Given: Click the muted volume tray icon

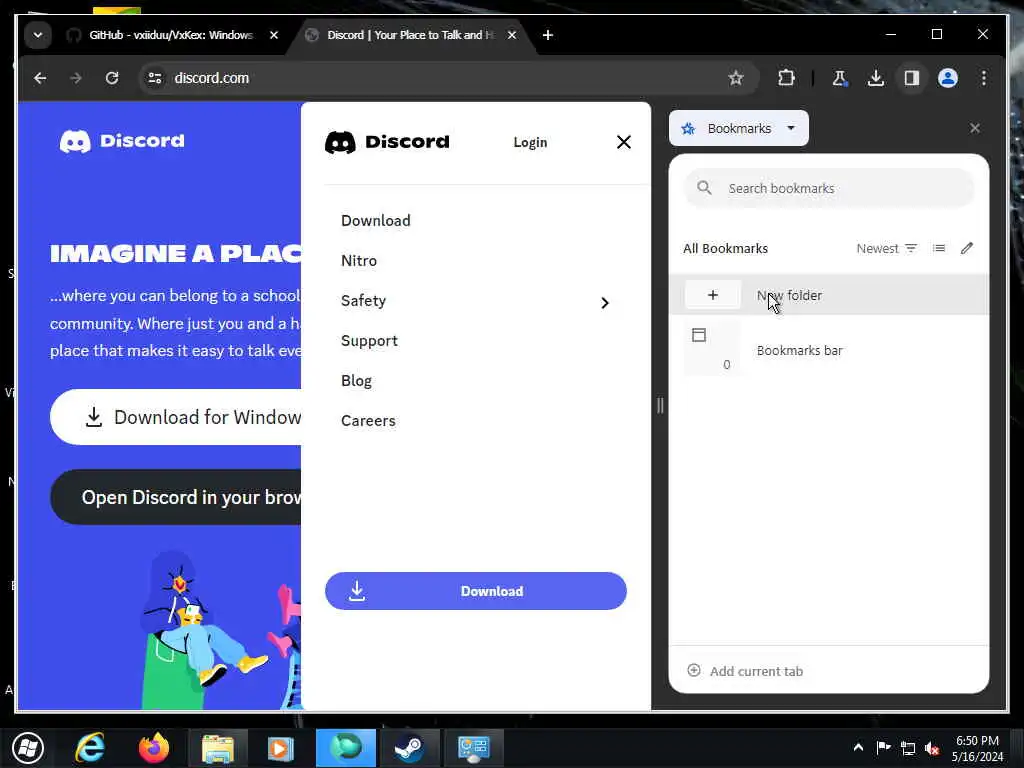Looking at the screenshot, I should 932,748.
